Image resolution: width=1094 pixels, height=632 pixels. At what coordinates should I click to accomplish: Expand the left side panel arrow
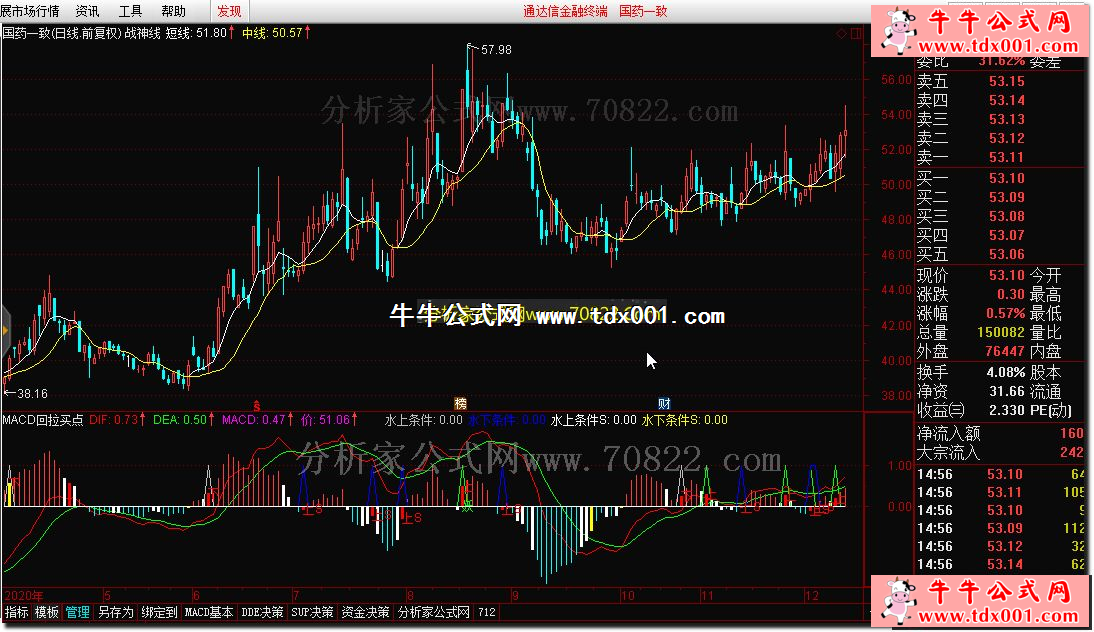tap(6, 331)
